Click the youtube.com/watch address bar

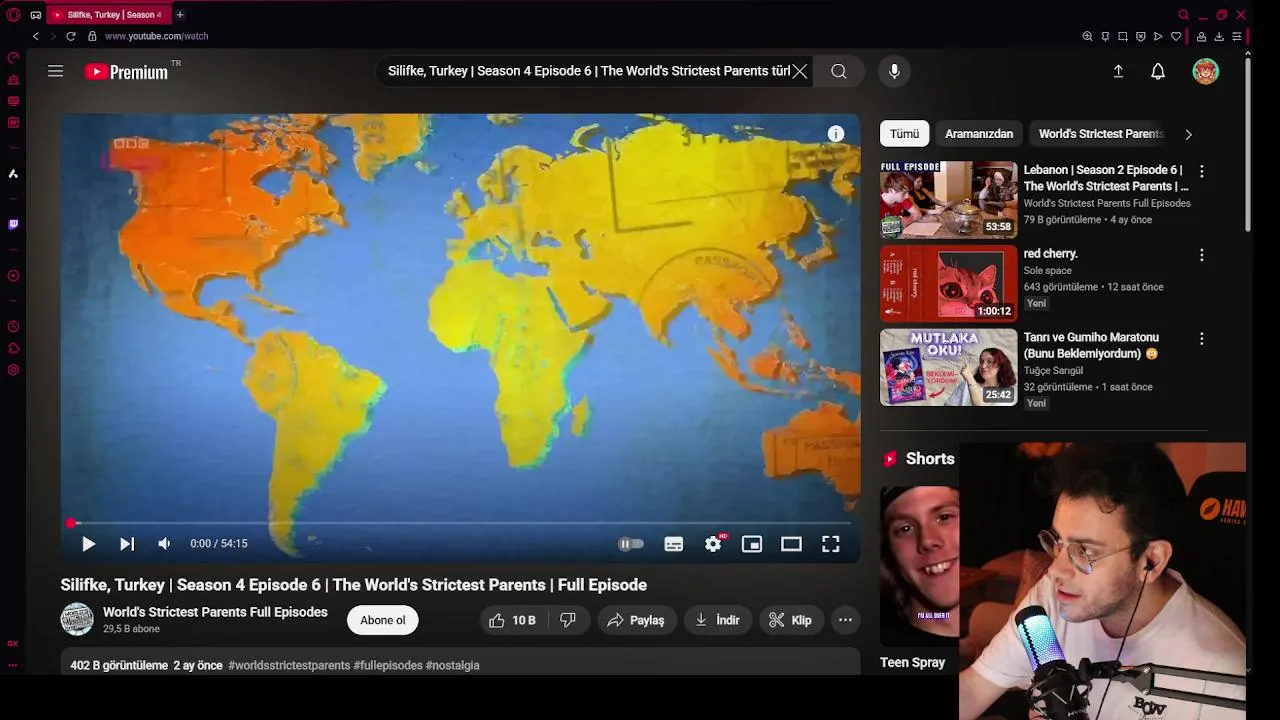click(157, 36)
